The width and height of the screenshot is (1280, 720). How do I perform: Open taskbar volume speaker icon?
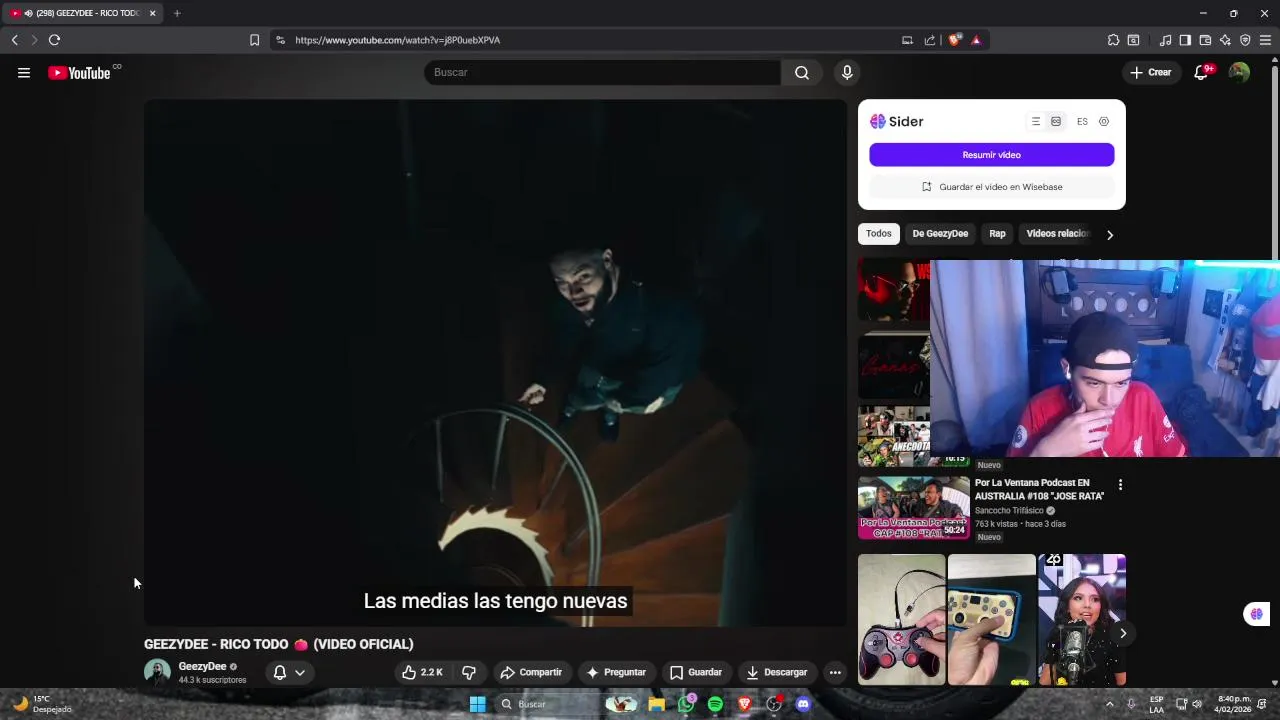point(1197,704)
